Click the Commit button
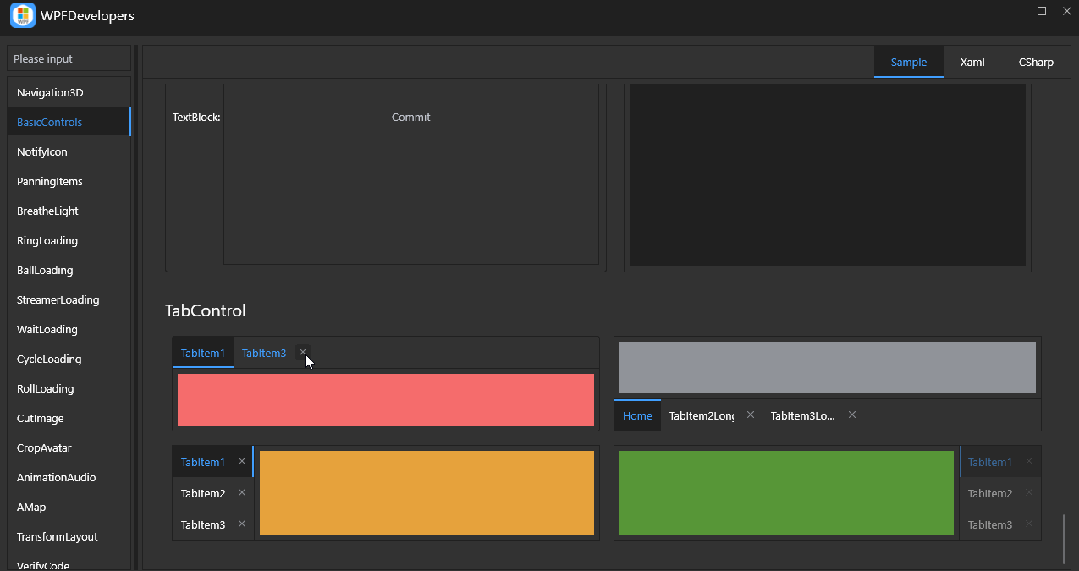Image resolution: width=1079 pixels, height=571 pixels. coord(411,117)
